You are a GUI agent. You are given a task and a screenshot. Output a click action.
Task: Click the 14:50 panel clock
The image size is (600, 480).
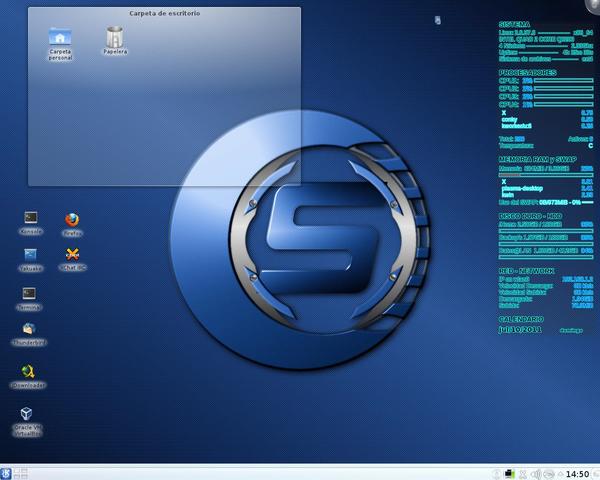pyautogui.click(x=577, y=474)
